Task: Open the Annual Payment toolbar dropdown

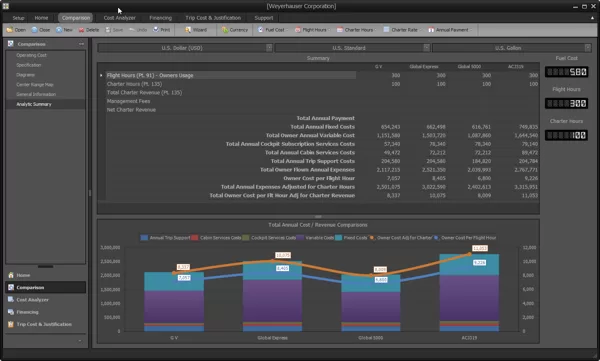Action: (450, 30)
